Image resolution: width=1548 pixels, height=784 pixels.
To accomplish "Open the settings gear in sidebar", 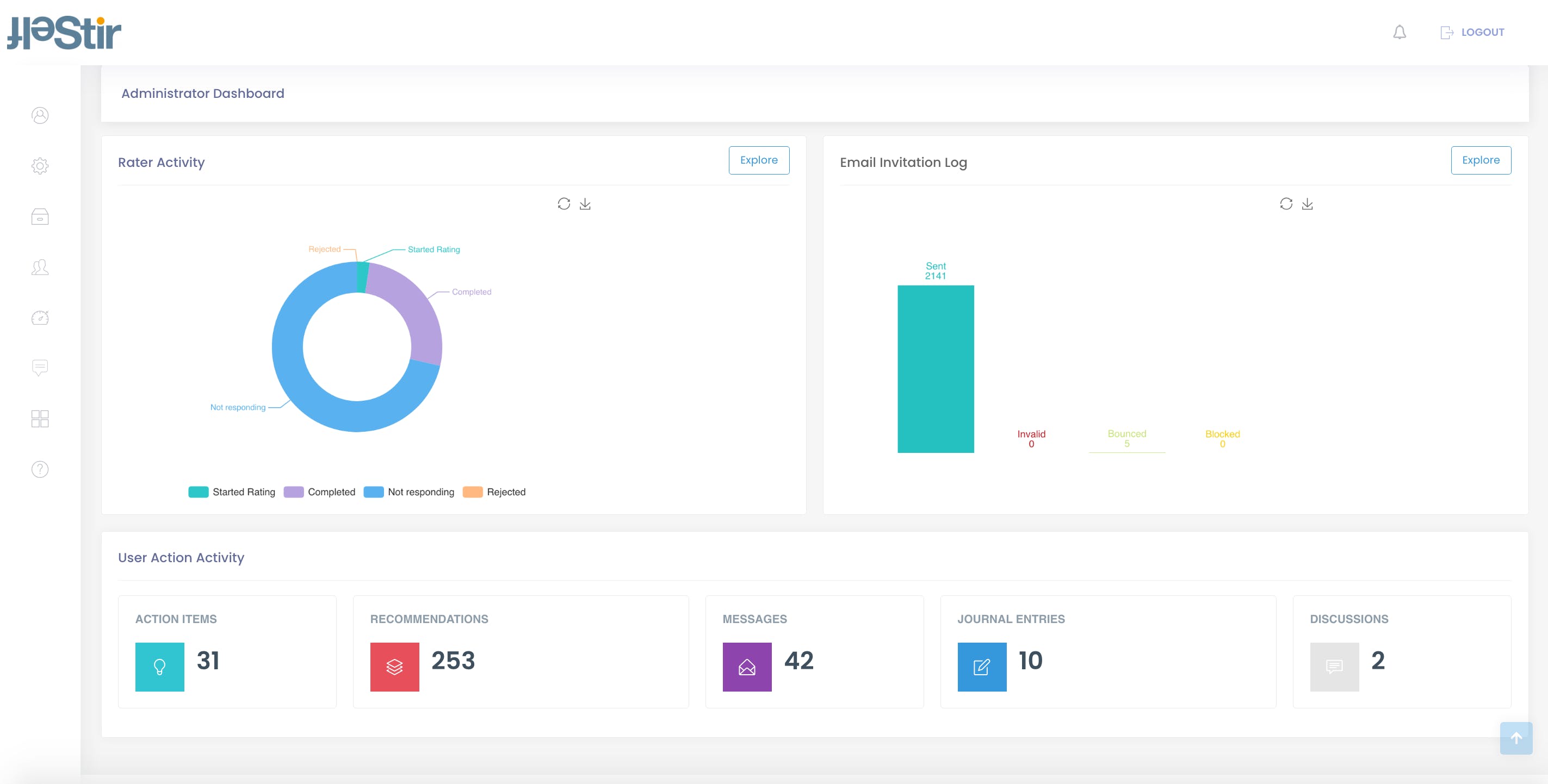I will pos(40,166).
